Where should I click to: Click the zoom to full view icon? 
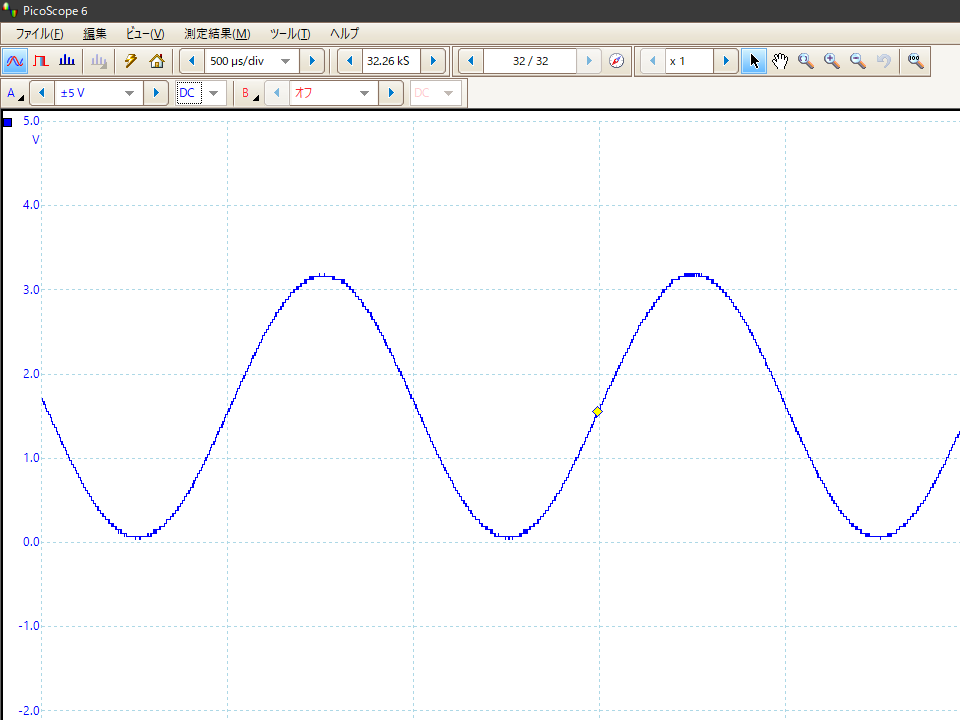tap(915, 61)
